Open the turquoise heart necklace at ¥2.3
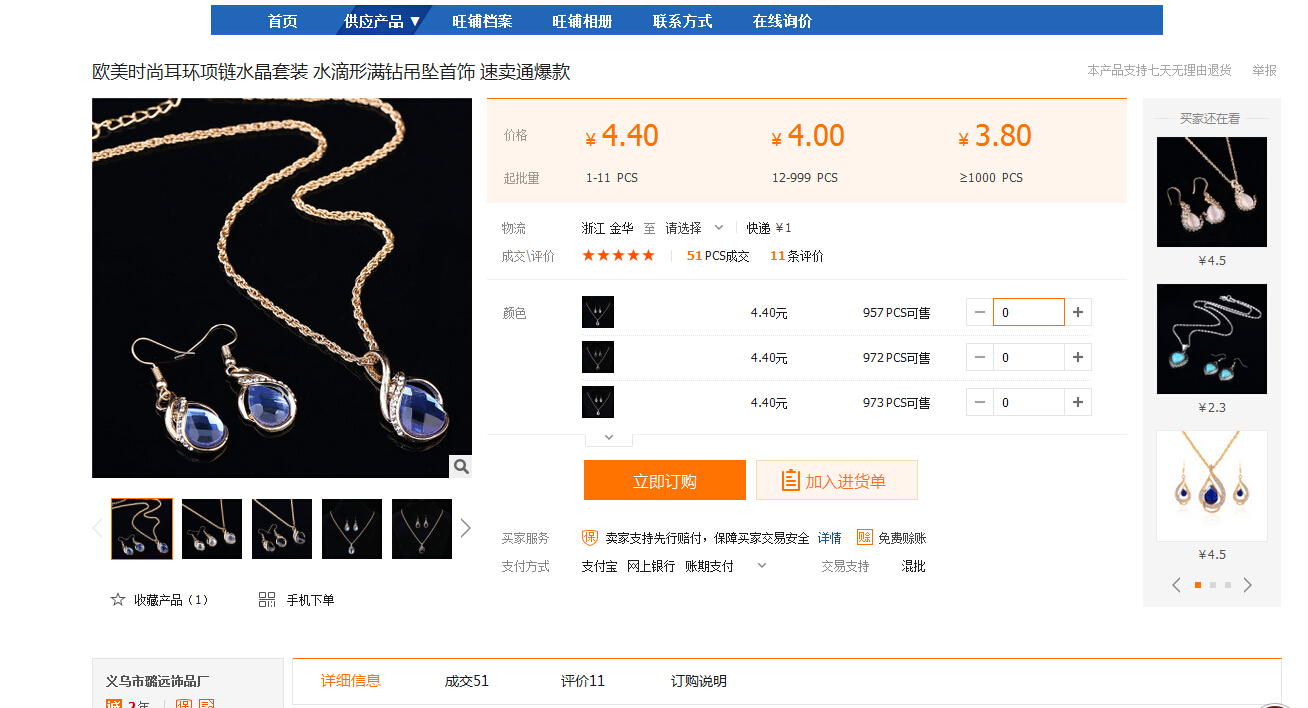The height and width of the screenshot is (708, 1308). tap(1212, 339)
